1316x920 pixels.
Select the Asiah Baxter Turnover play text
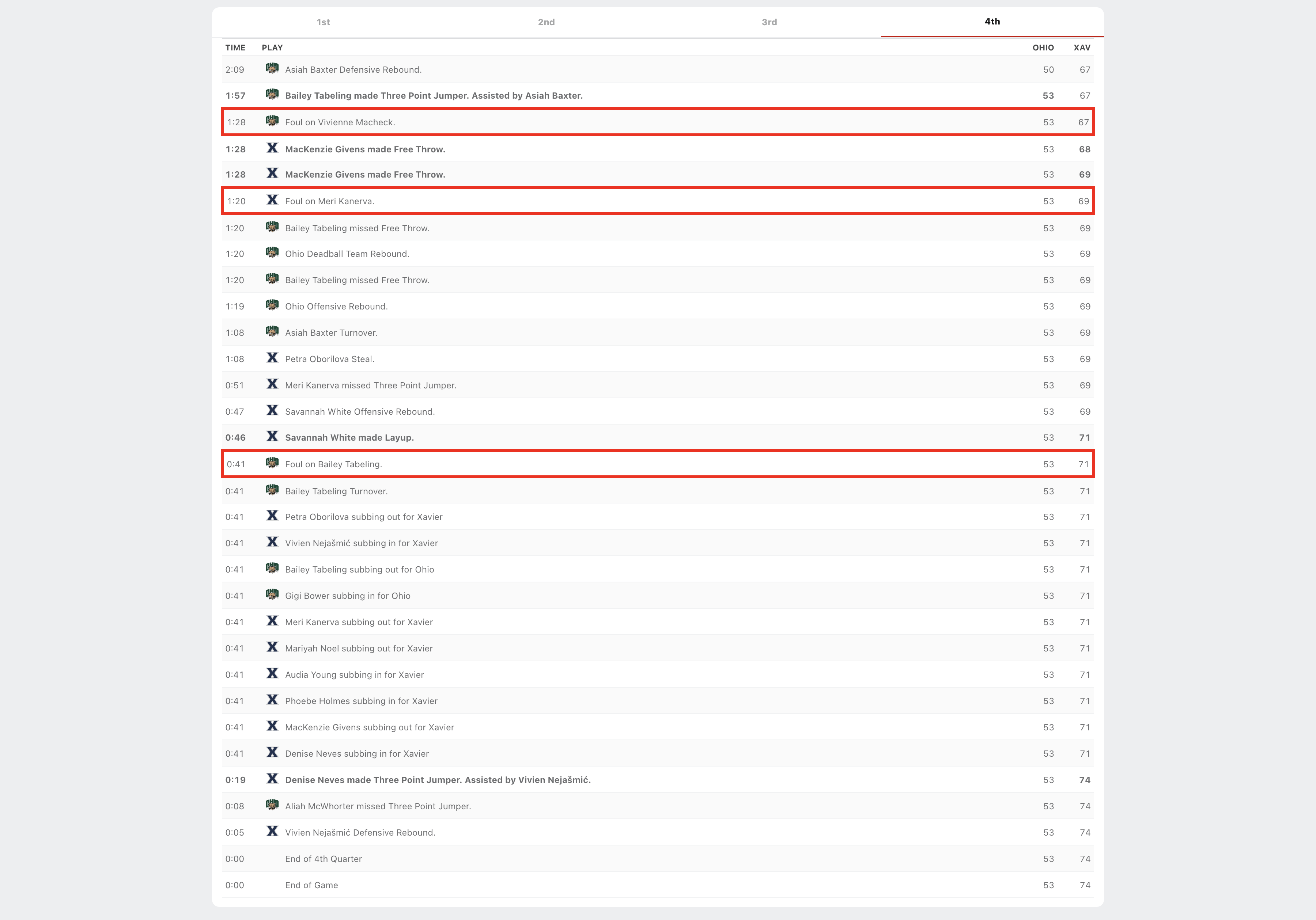point(331,333)
